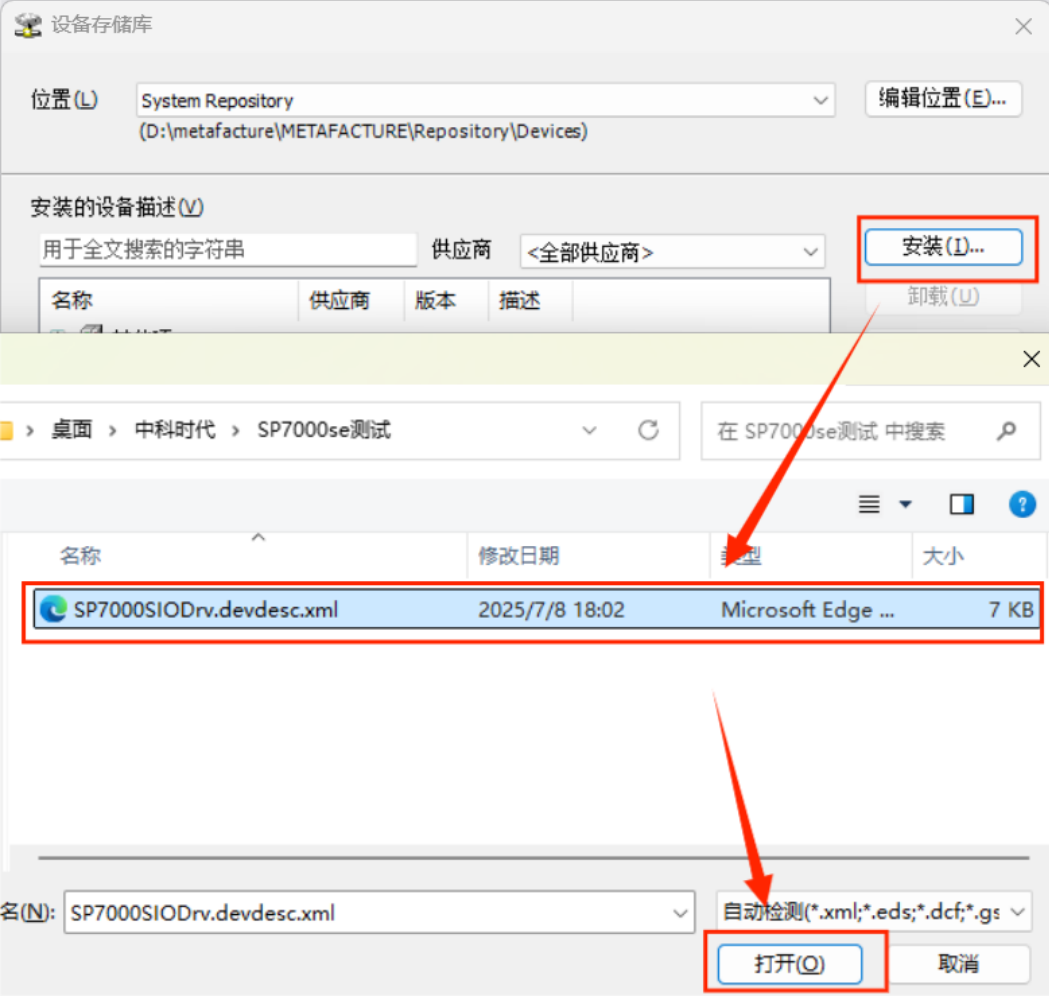Select SP7000se测试 breadcrumb segment
The width and height of the screenshot is (1049, 1006).
click(324, 429)
